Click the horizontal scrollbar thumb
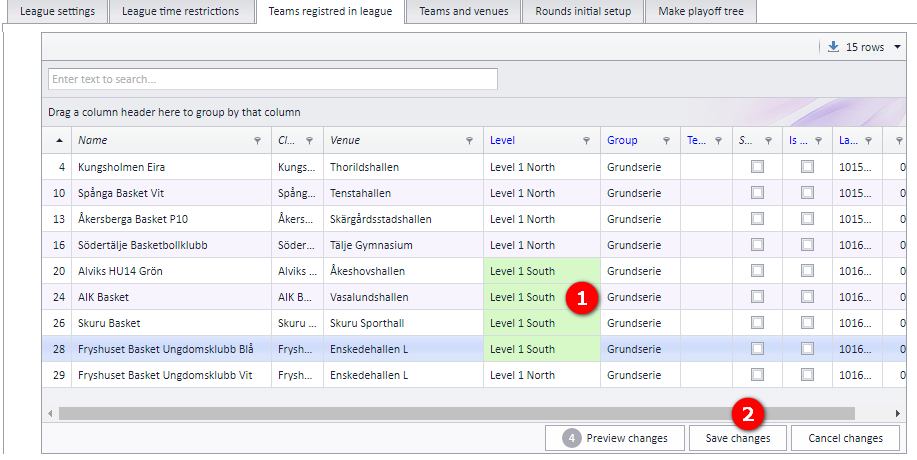Screen dimensions: 917x460 click(x=456, y=414)
